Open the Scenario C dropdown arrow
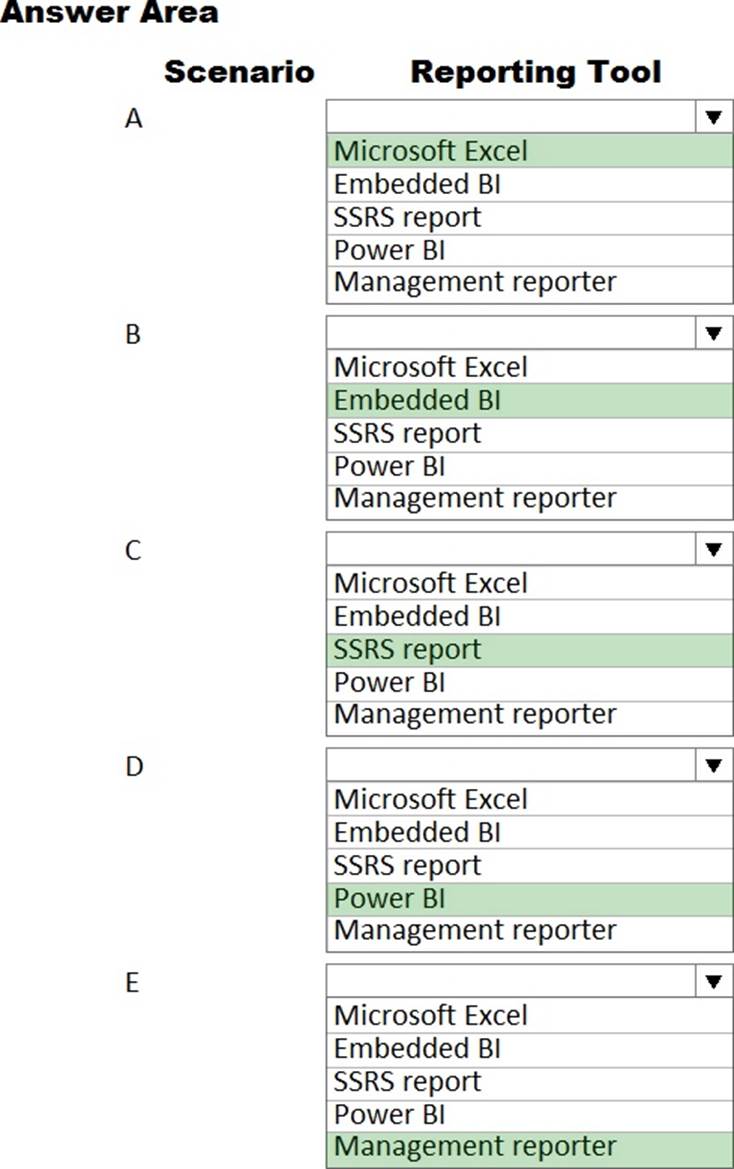Screen dimensions: 734x1169 tap(713, 549)
